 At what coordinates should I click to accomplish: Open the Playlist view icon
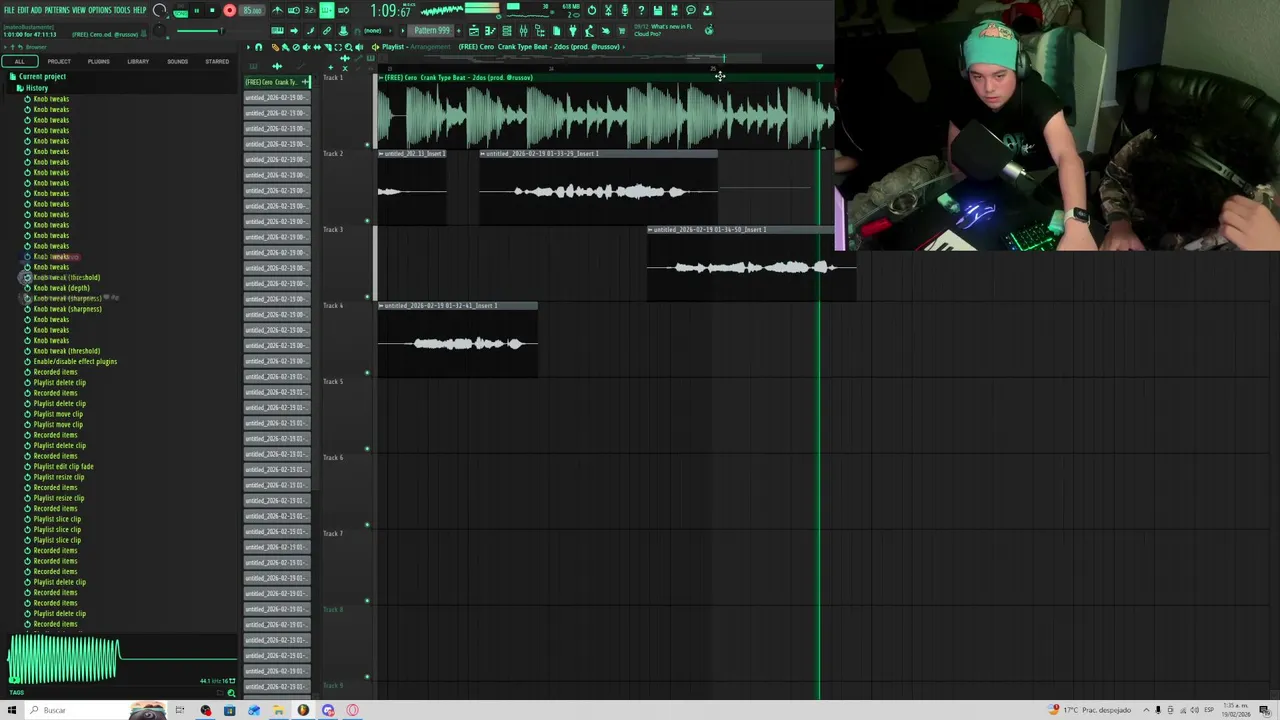(474, 31)
